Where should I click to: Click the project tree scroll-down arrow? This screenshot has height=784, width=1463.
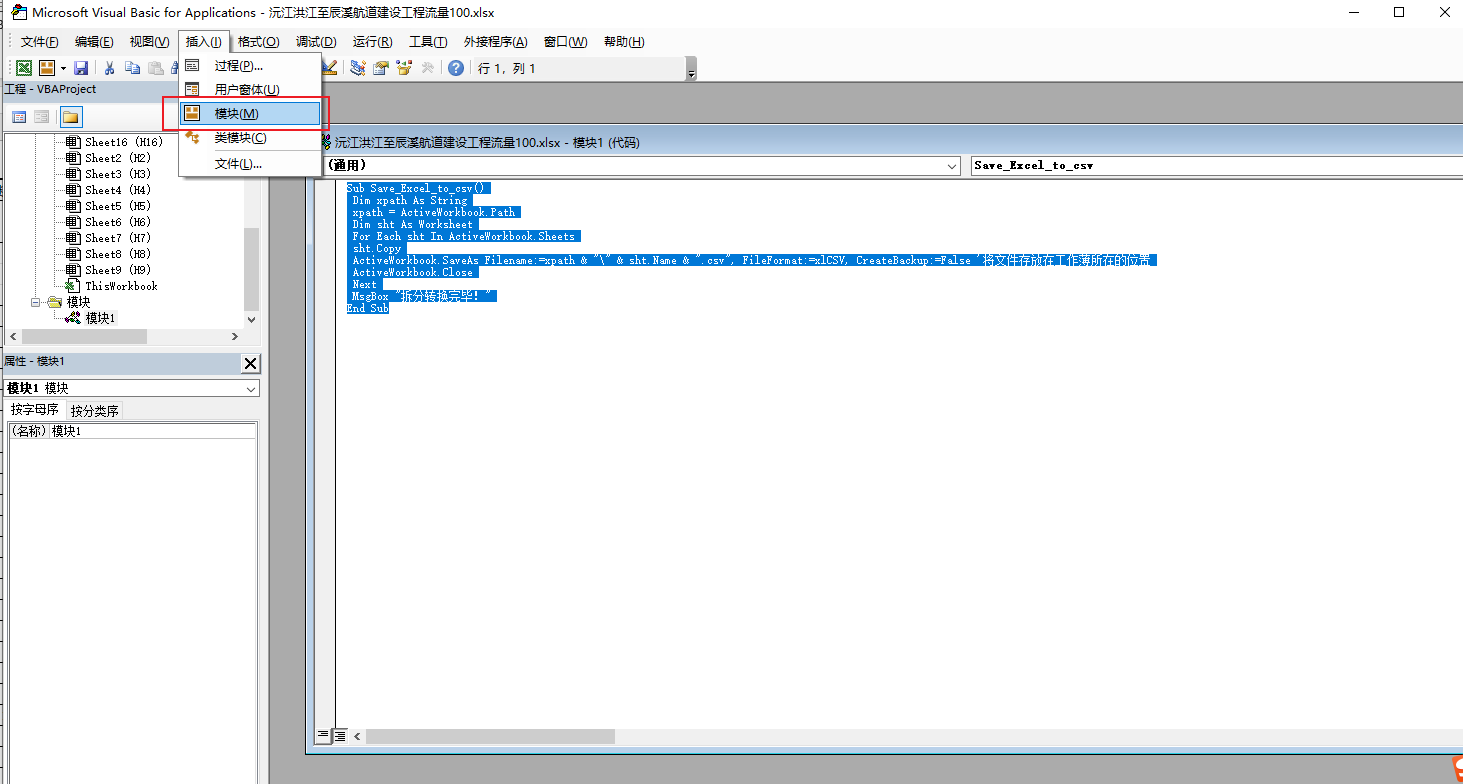tap(251, 320)
